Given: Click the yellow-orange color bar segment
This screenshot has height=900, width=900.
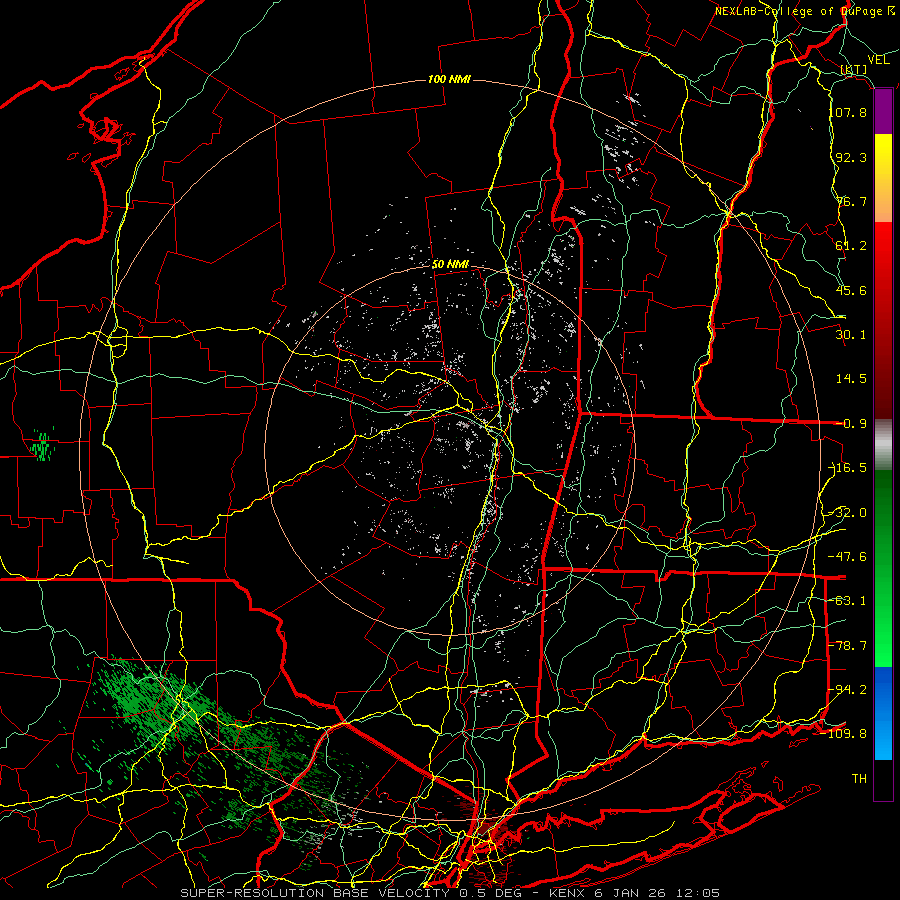Looking at the screenshot, I should pos(883,178).
